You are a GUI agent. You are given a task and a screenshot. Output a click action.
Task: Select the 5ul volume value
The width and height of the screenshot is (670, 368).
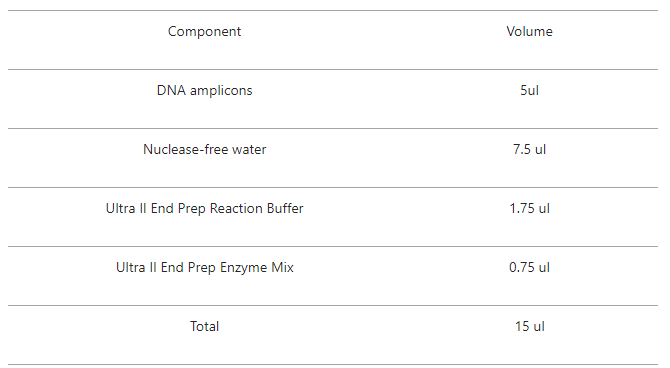[529, 90]
